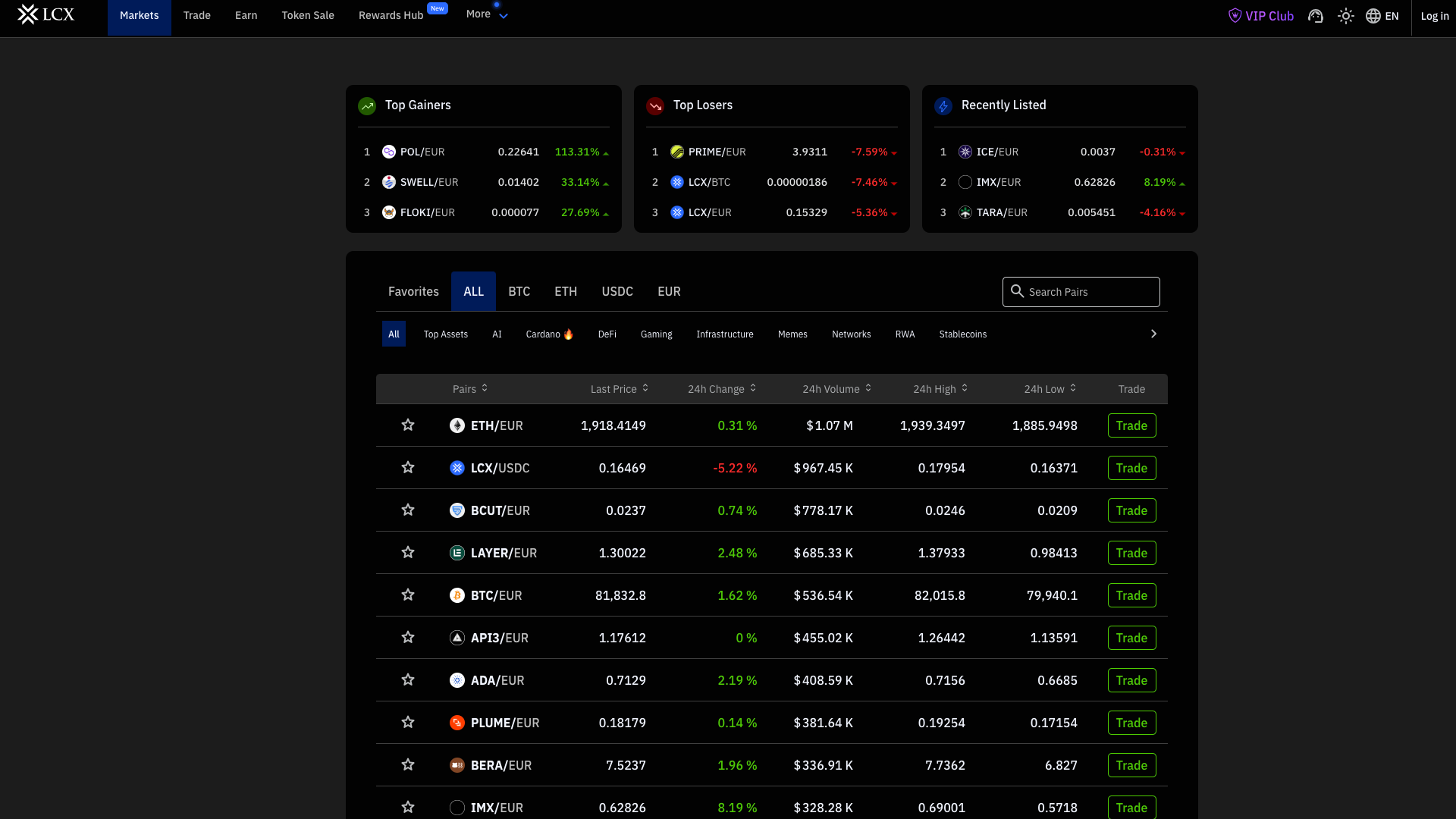
Task: Click the Recently Listed lightning icon
Action: pos(943,106)
